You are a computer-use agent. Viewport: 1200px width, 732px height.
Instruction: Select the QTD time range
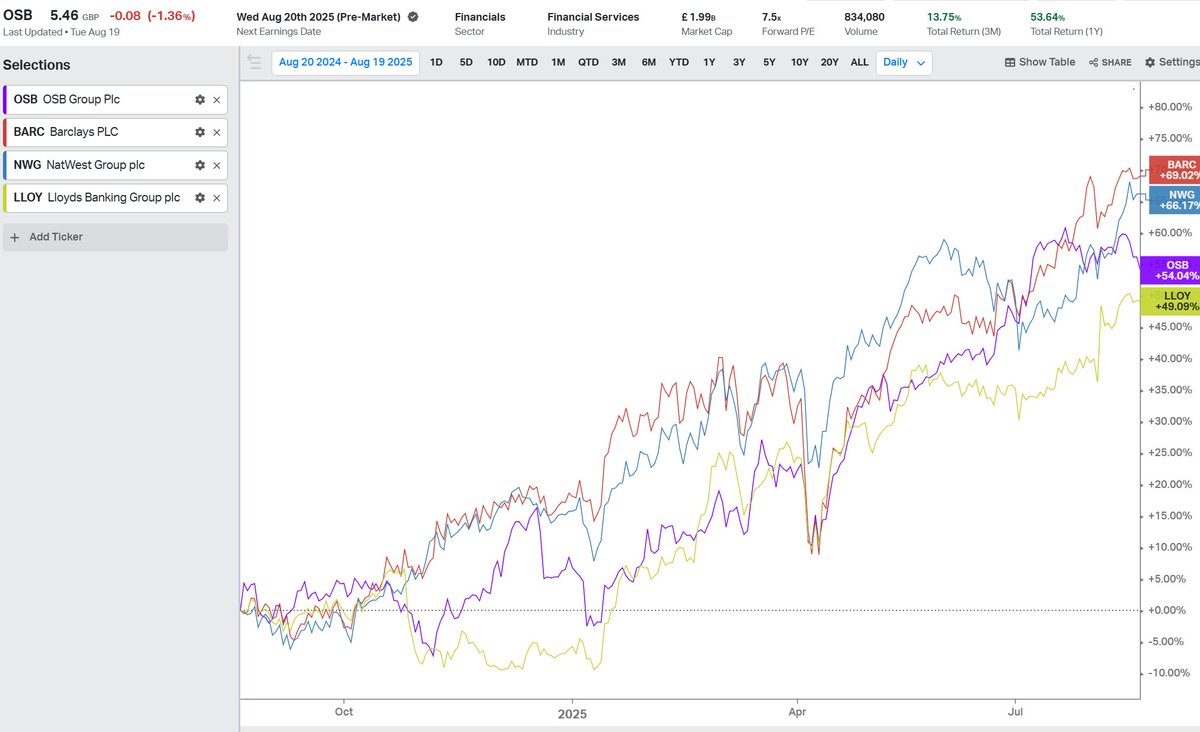[x=588, y=62]
